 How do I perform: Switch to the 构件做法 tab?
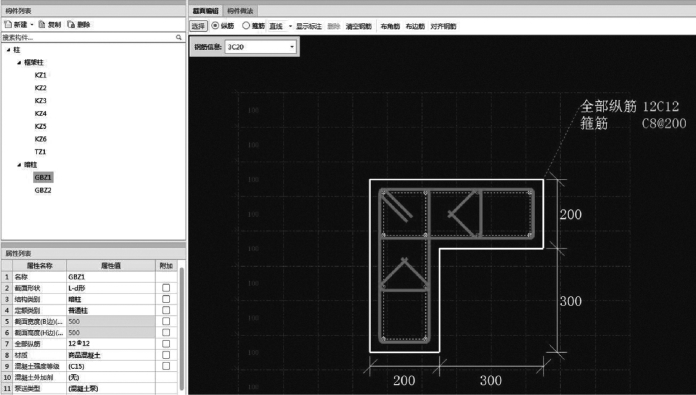pos(240,11)
